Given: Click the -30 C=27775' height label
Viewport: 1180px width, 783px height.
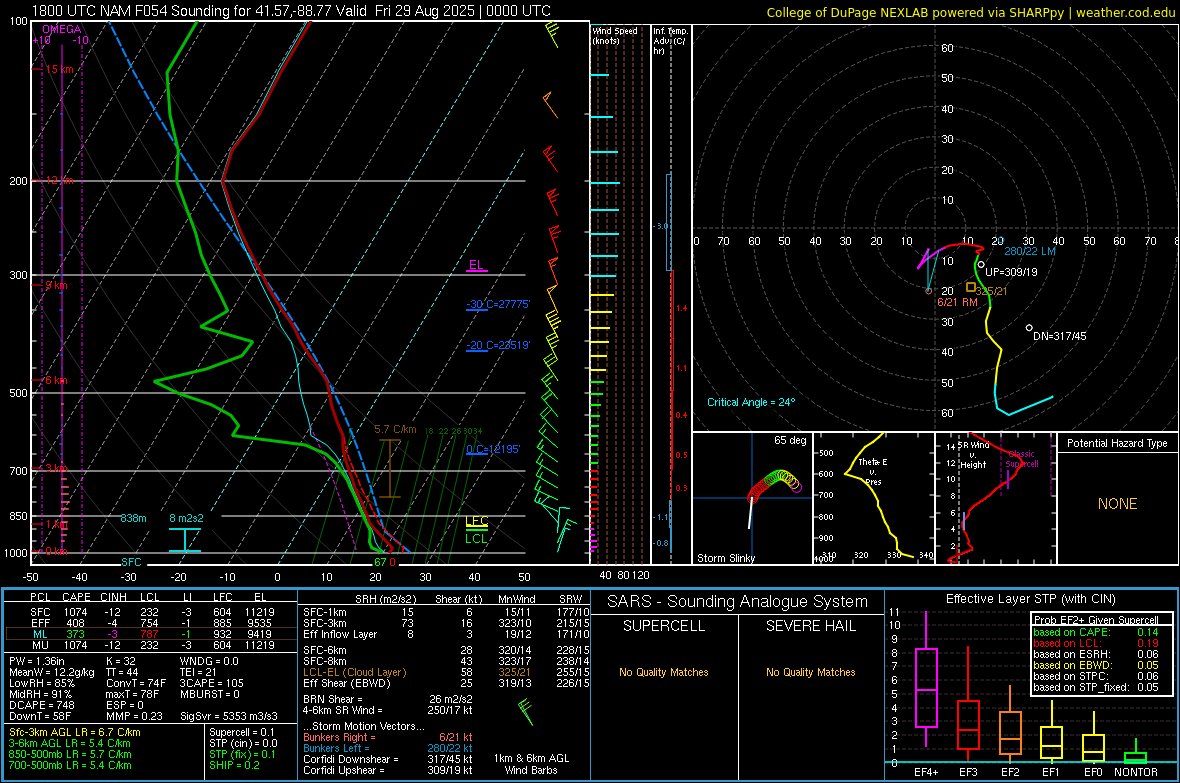Looking at the screenshot, I should (497, 304).
